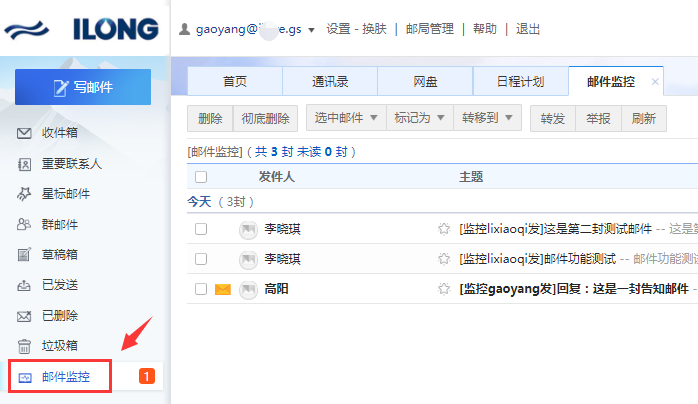Click the unread envelope icon beside 高阳
This screenshot has width=698, height=404.
tap(223, 289)
